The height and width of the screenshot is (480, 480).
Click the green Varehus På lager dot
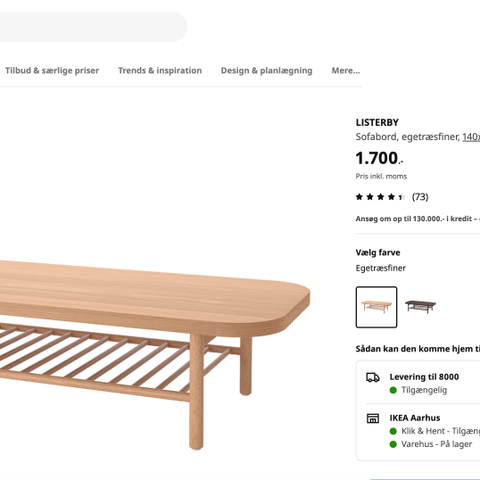(393, 444)
